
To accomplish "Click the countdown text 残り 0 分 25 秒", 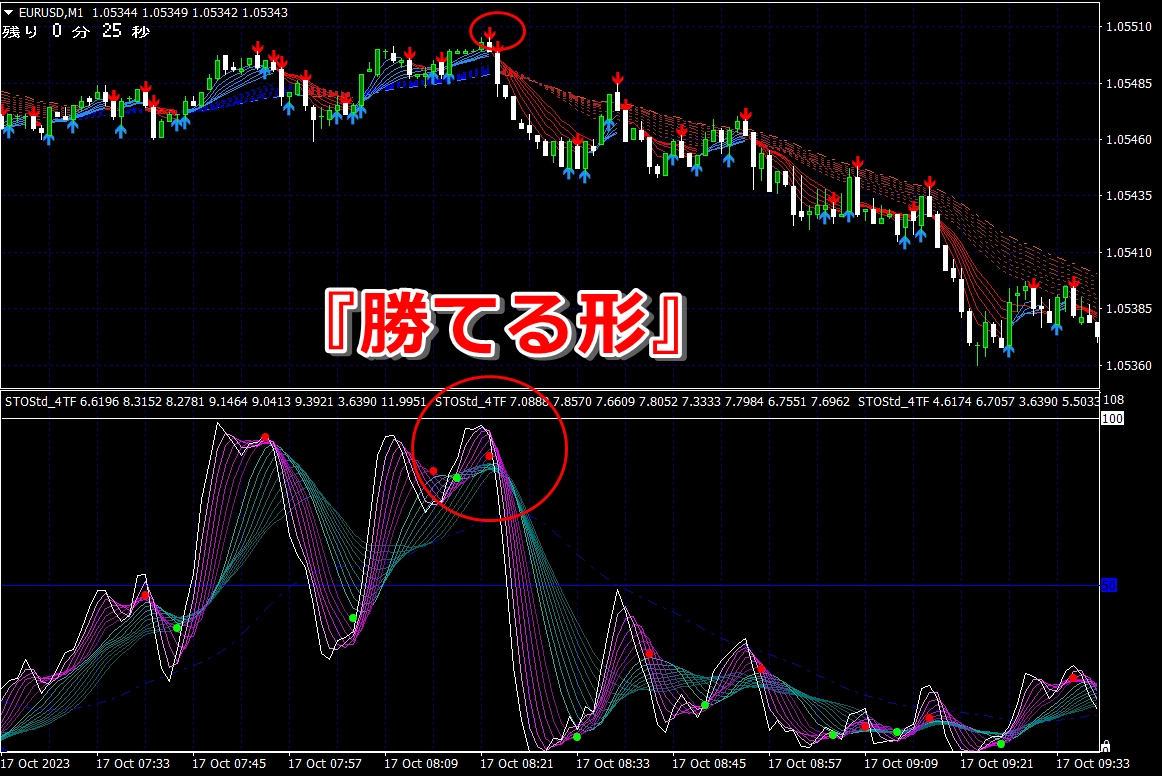I will [76, 31].
